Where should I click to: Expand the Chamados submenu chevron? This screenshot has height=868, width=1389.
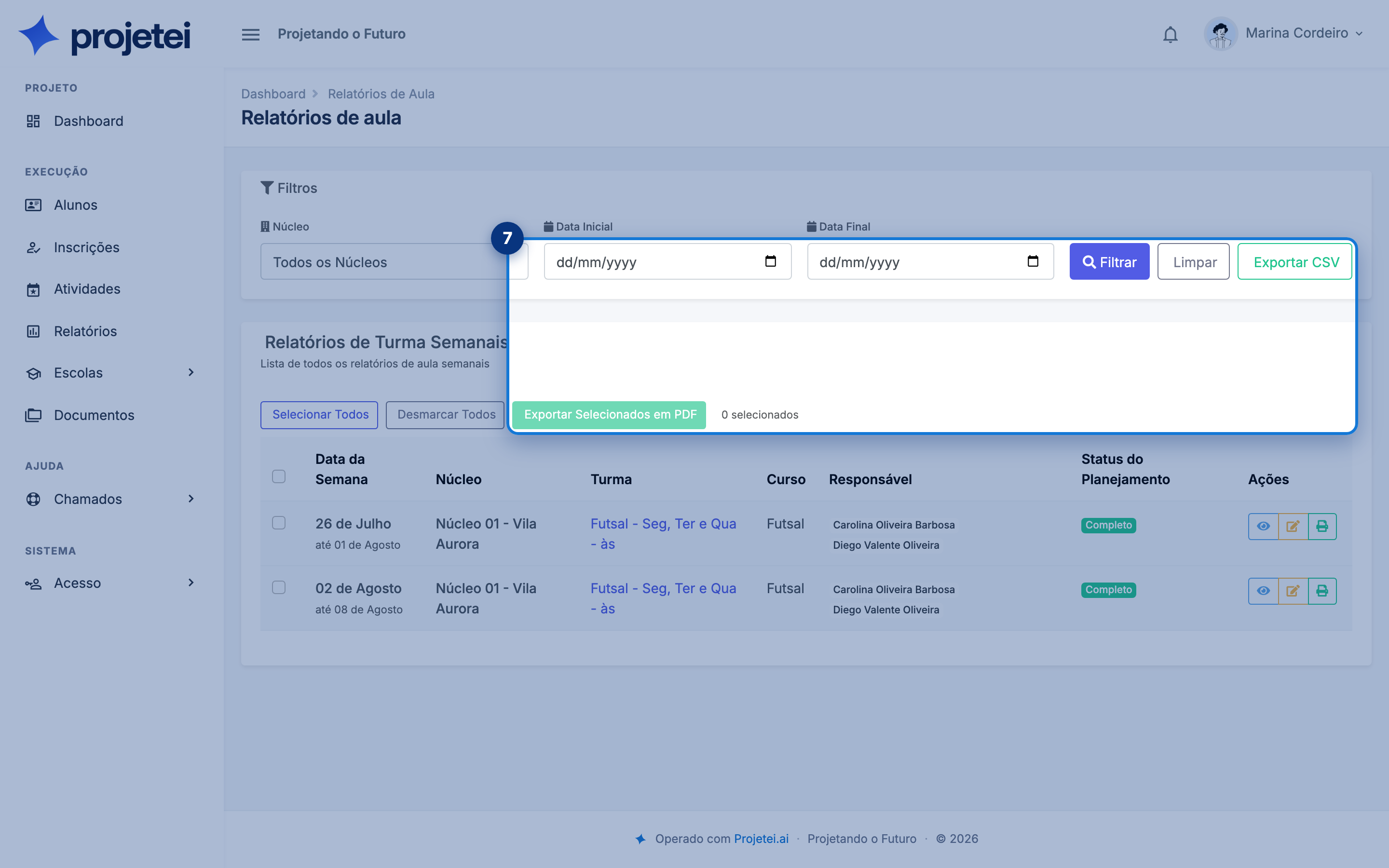tap(191, 499)
